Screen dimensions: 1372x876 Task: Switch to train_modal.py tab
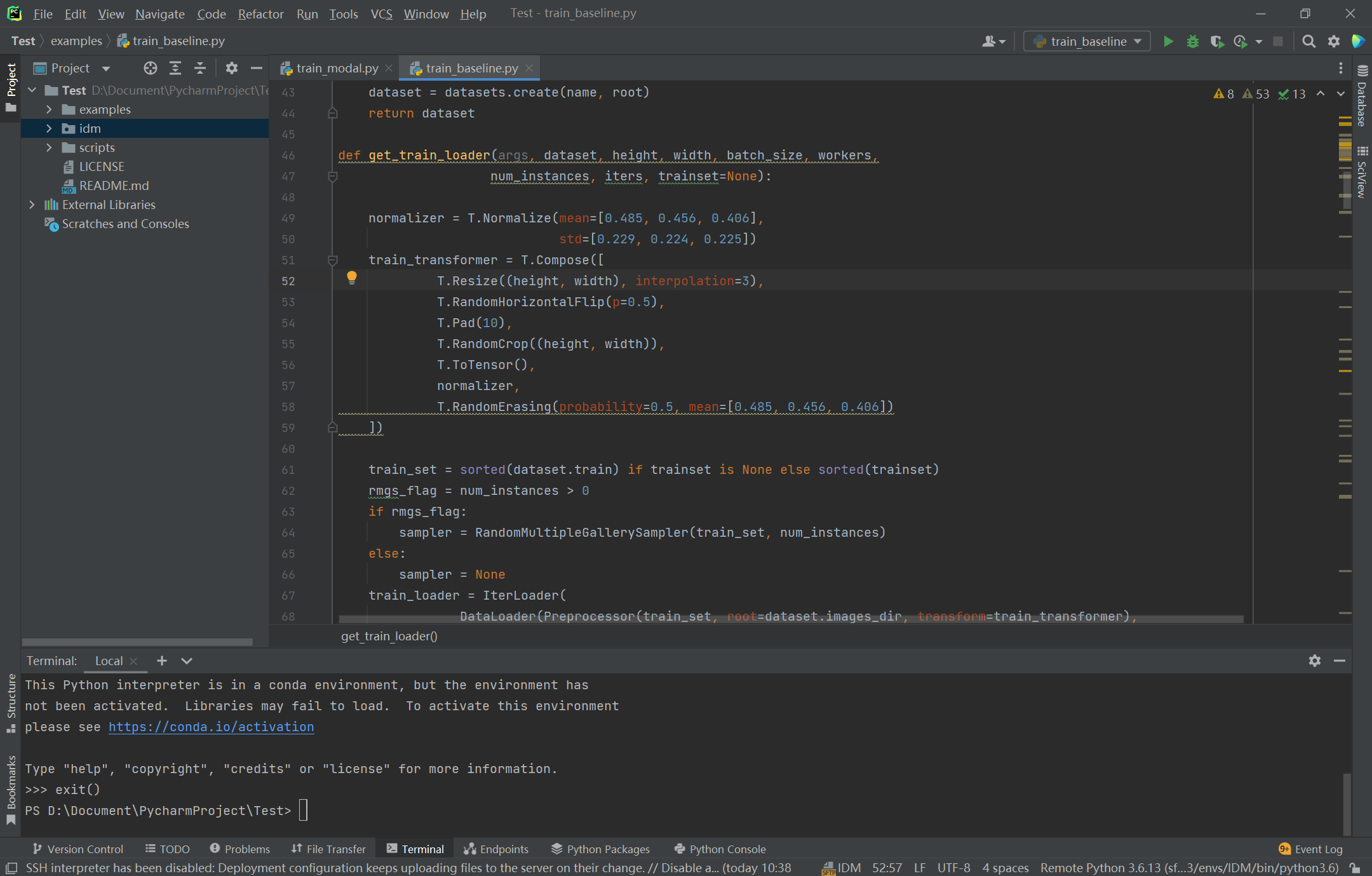coord(336,68)
